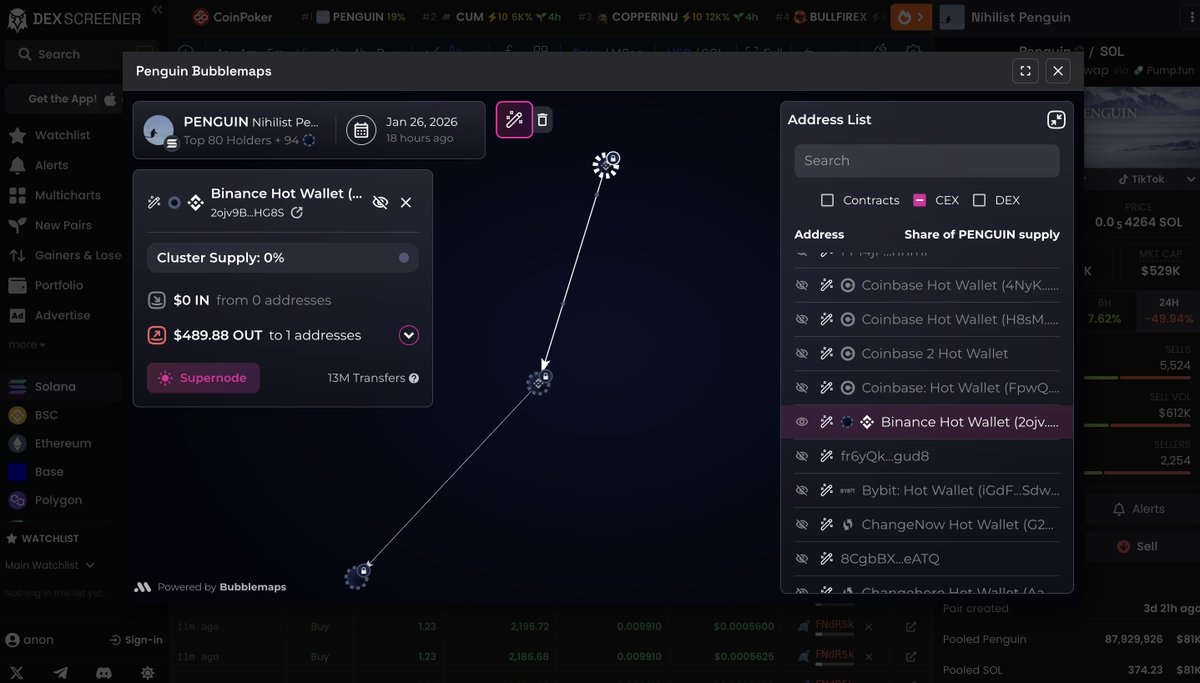Open Multicharts in sidebar
This screenshot has width=1200, height=683.
coord(67,195)
